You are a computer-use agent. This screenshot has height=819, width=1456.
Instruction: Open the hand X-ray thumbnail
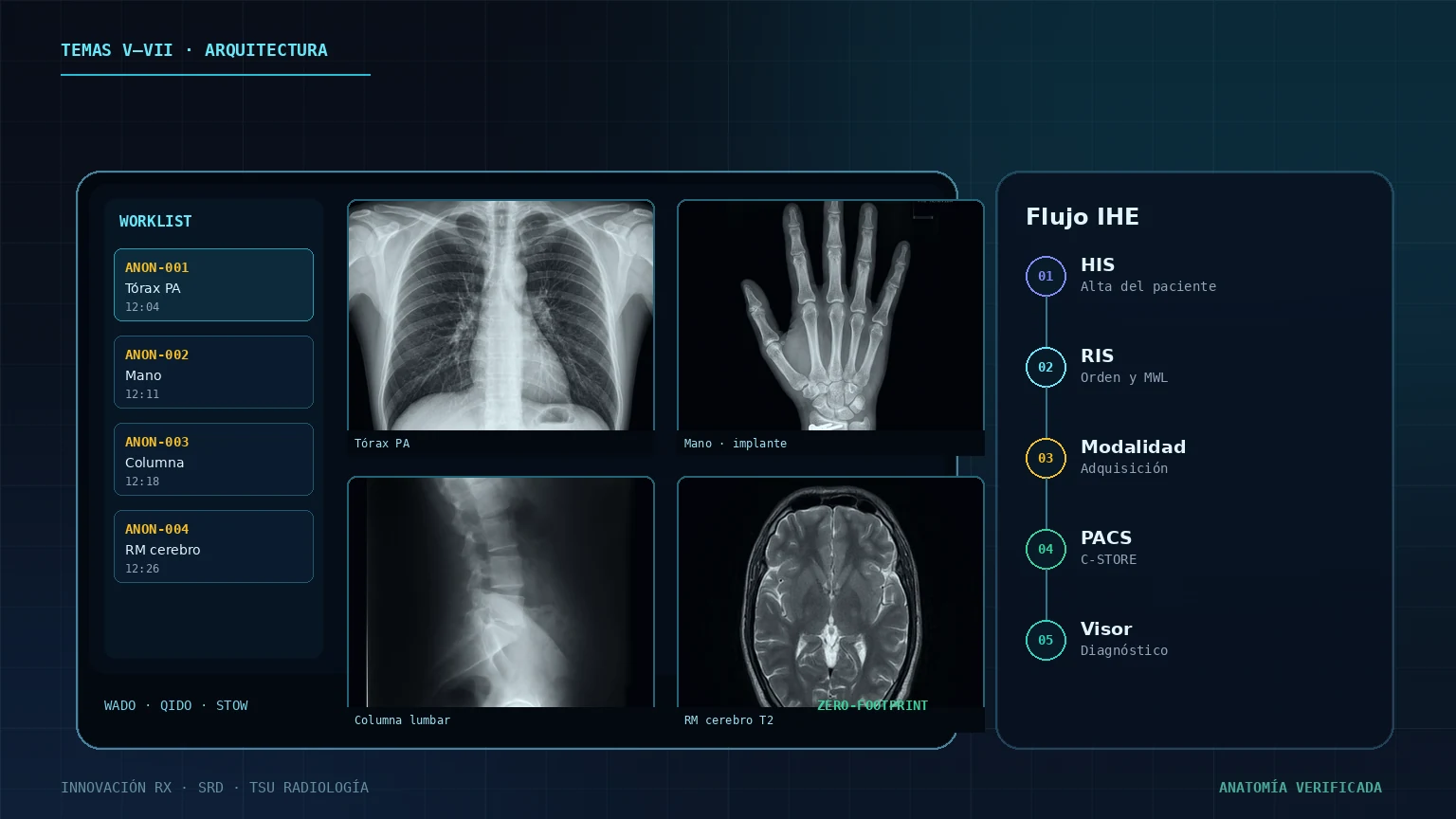(830, 315)
